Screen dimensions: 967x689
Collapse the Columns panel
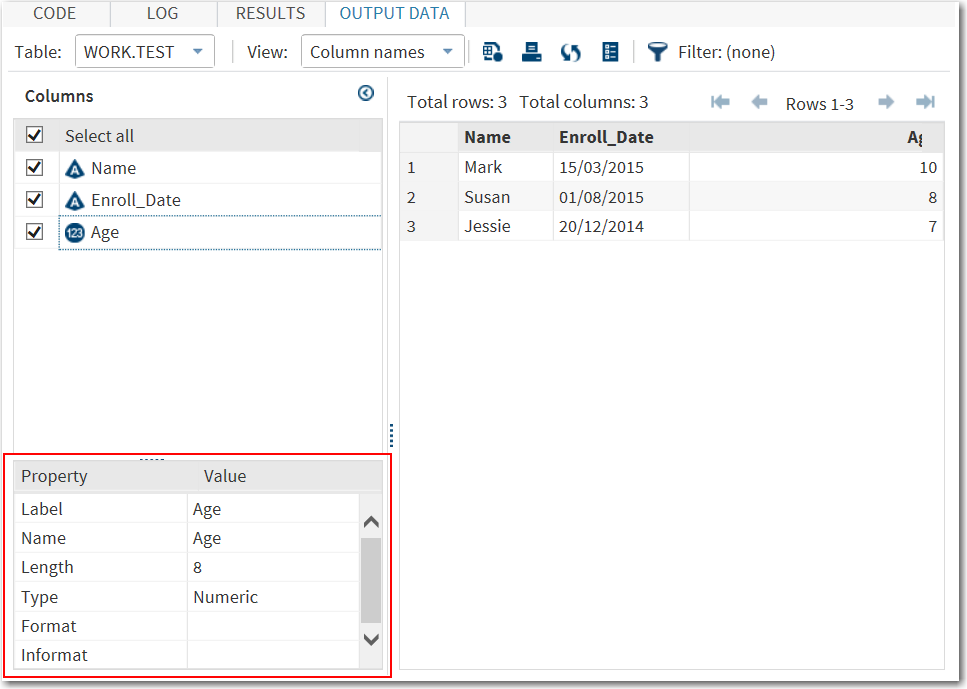pos(366,92)
